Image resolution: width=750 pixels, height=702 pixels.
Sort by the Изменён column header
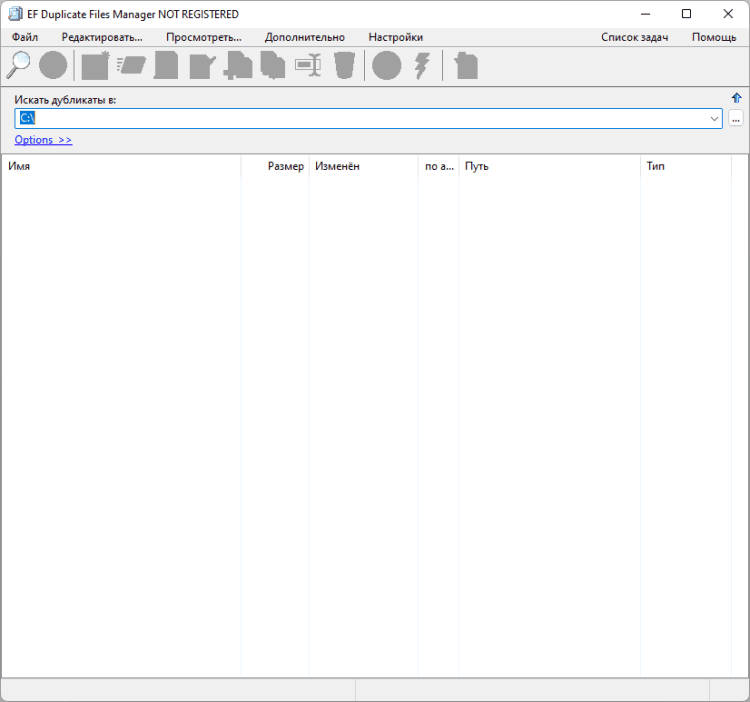coord(364,166)
